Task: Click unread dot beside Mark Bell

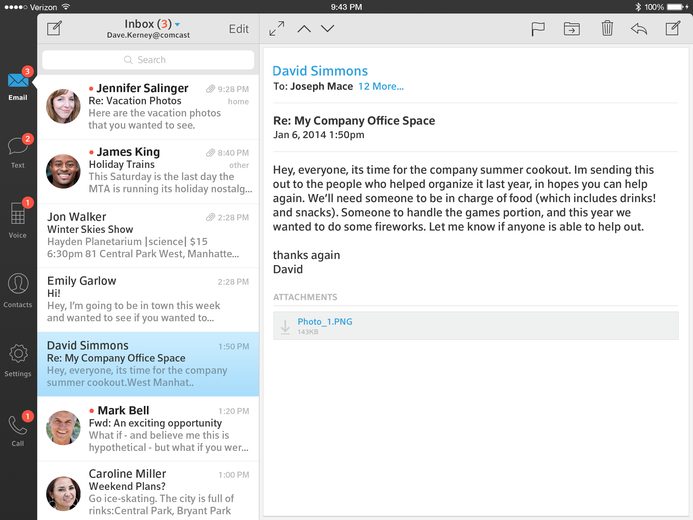Action: click(91, 410)
